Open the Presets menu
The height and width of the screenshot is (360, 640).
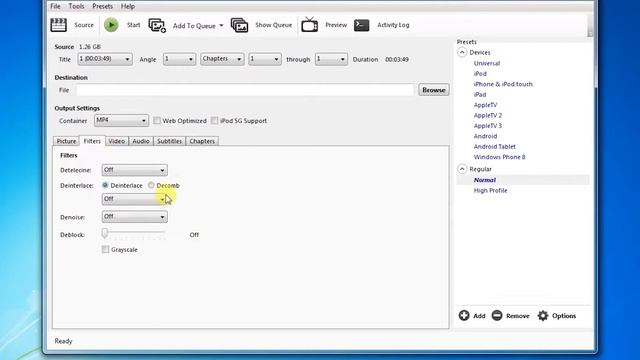pos(102,6)
